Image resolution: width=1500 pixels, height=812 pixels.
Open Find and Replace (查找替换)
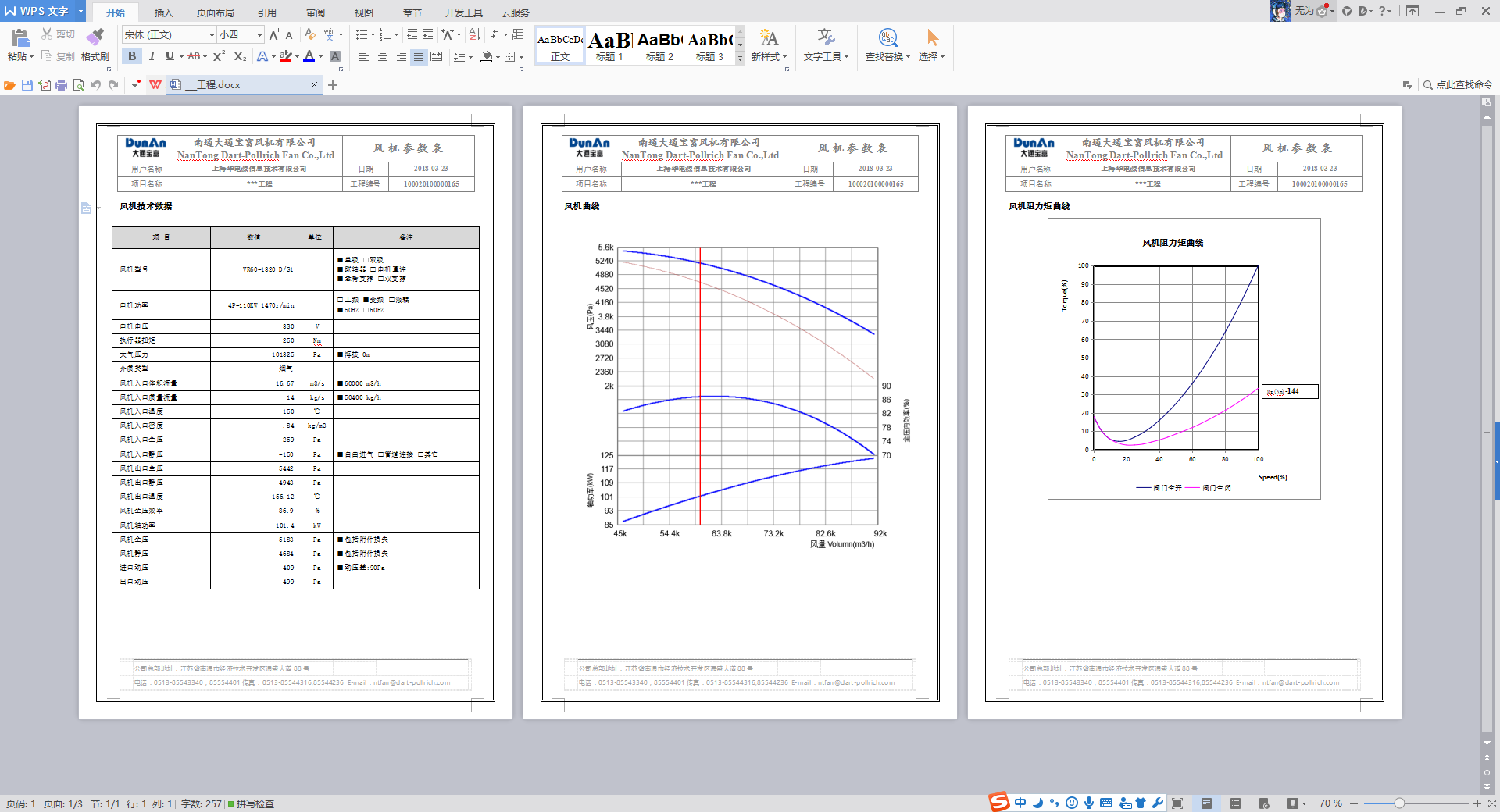[887, 45]
